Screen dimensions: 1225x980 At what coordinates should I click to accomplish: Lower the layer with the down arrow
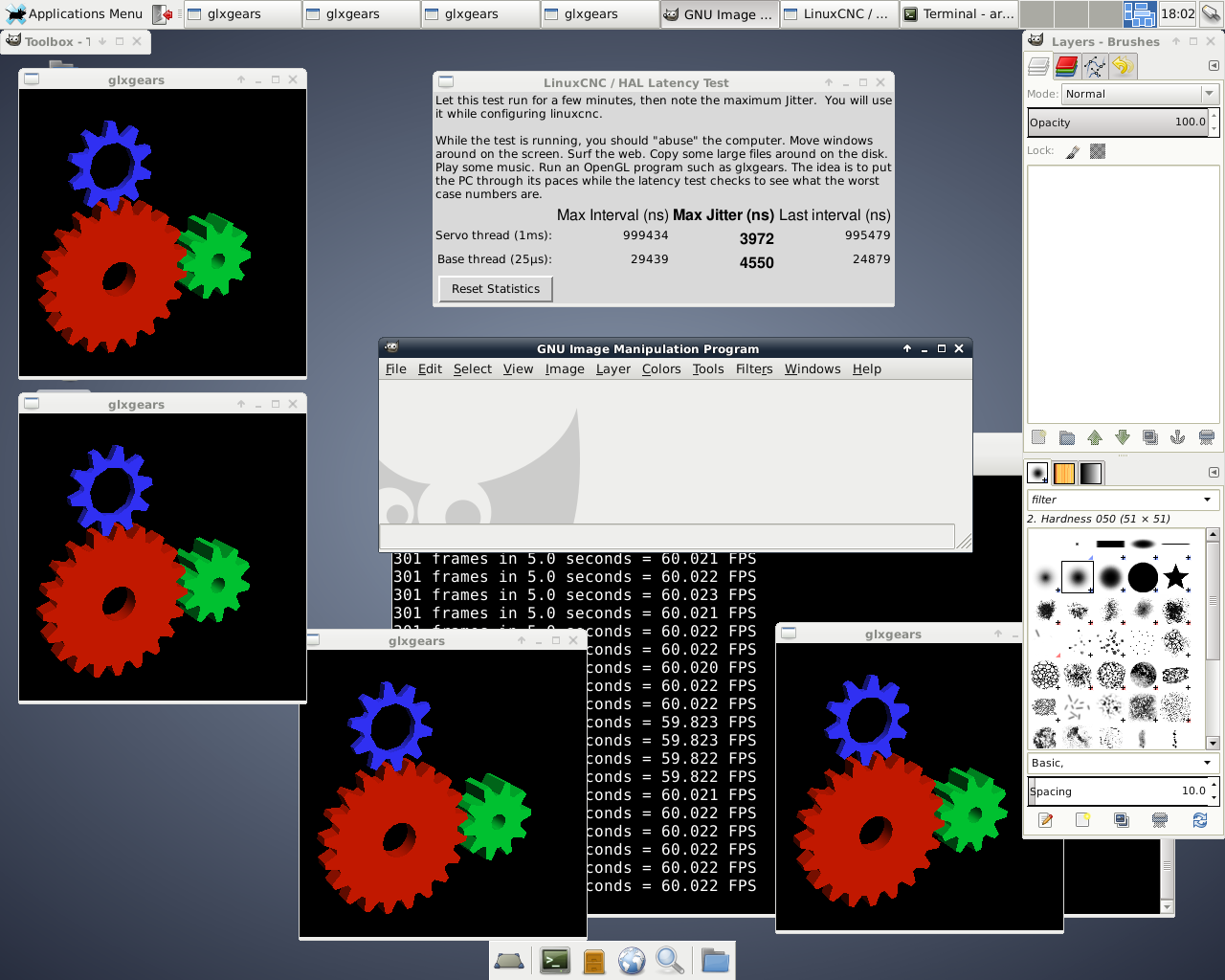click(1123, 437)
